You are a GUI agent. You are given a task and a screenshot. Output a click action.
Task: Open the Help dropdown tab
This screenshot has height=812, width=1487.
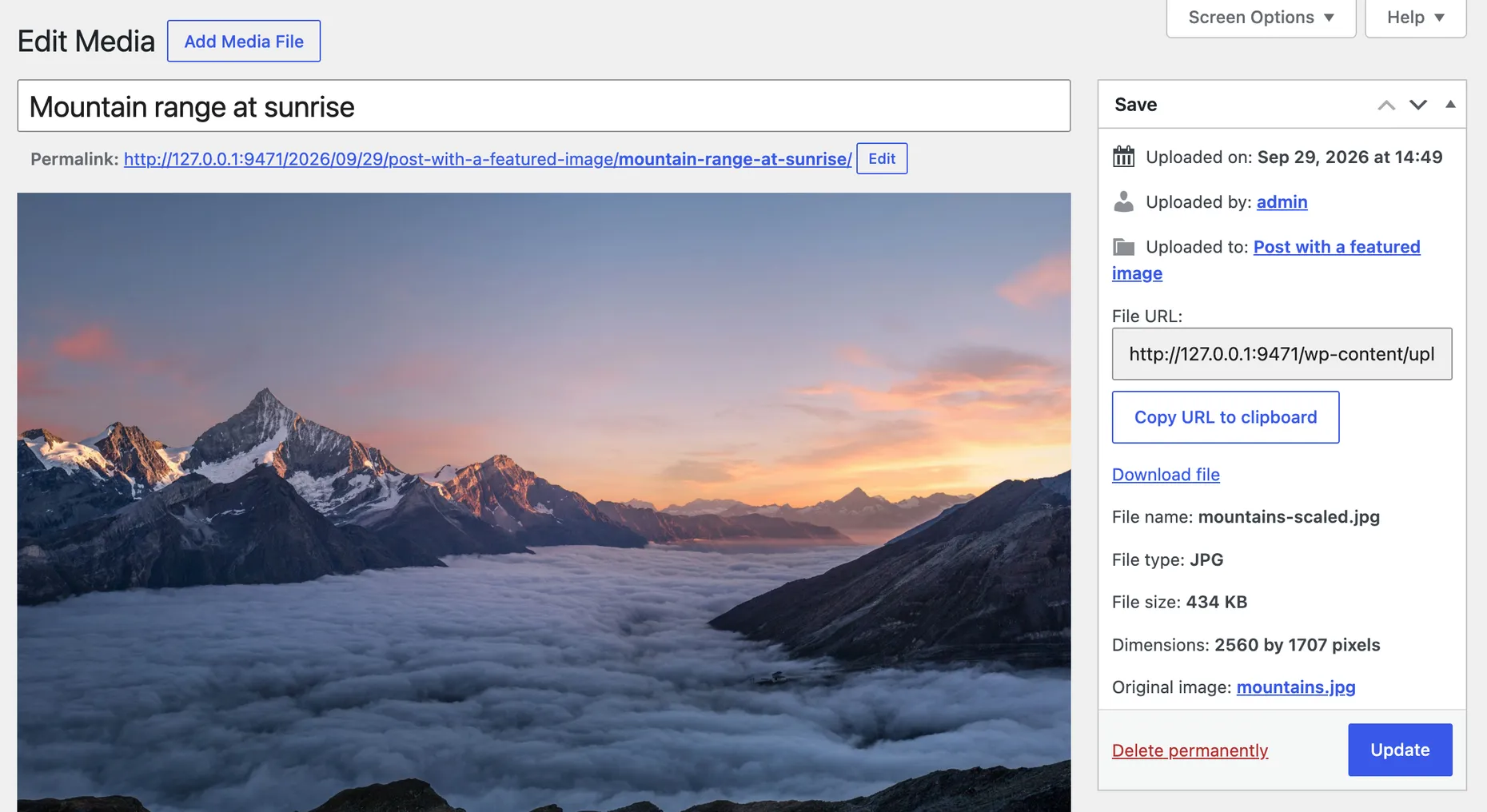coord(1415,18)
